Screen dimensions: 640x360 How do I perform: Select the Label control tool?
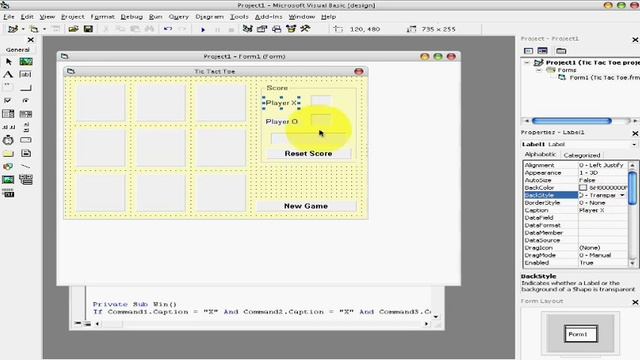click(x=8, y=75)
